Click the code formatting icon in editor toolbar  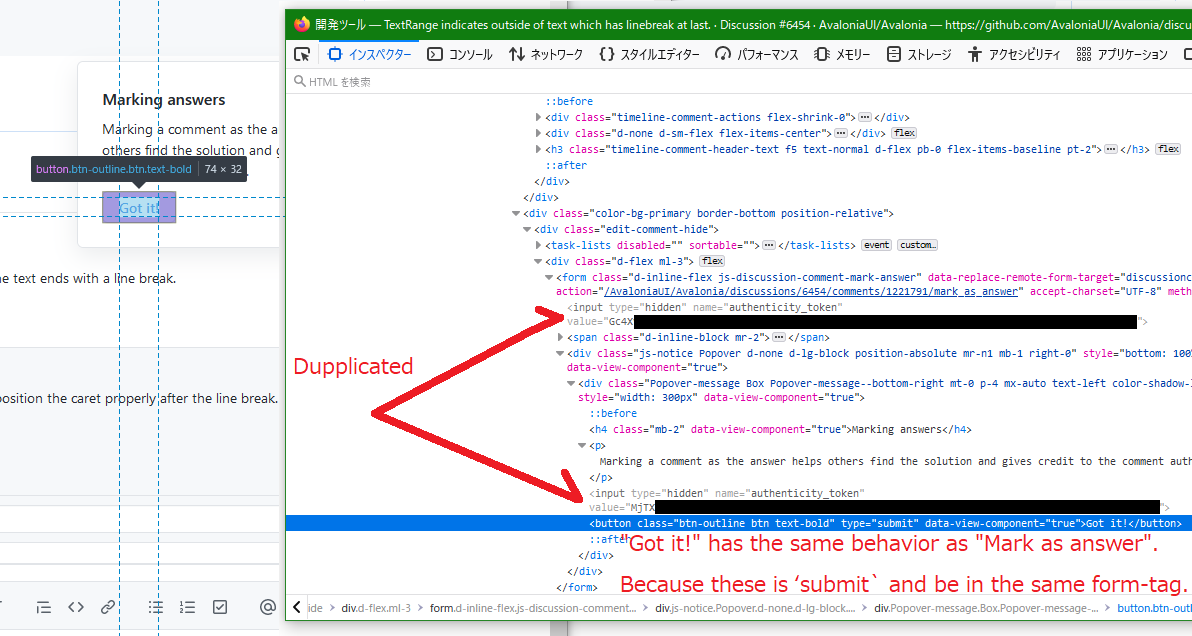[76, 607]
